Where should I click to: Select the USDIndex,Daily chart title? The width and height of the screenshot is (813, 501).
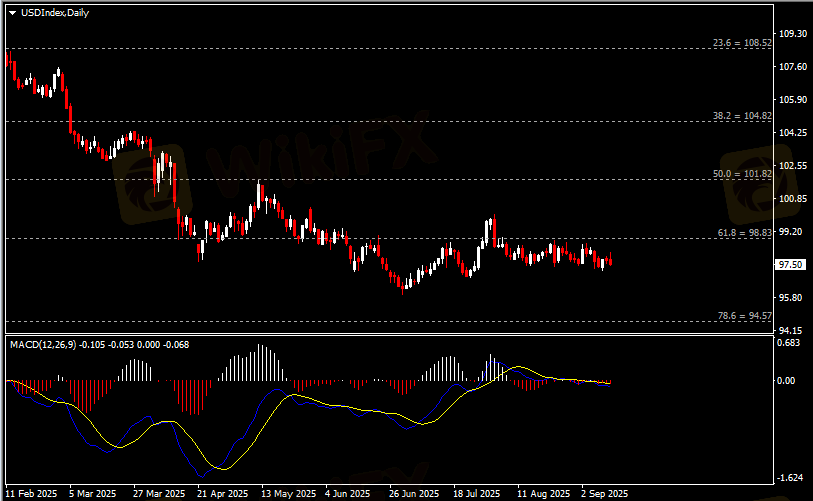click(x=55, y=13)
